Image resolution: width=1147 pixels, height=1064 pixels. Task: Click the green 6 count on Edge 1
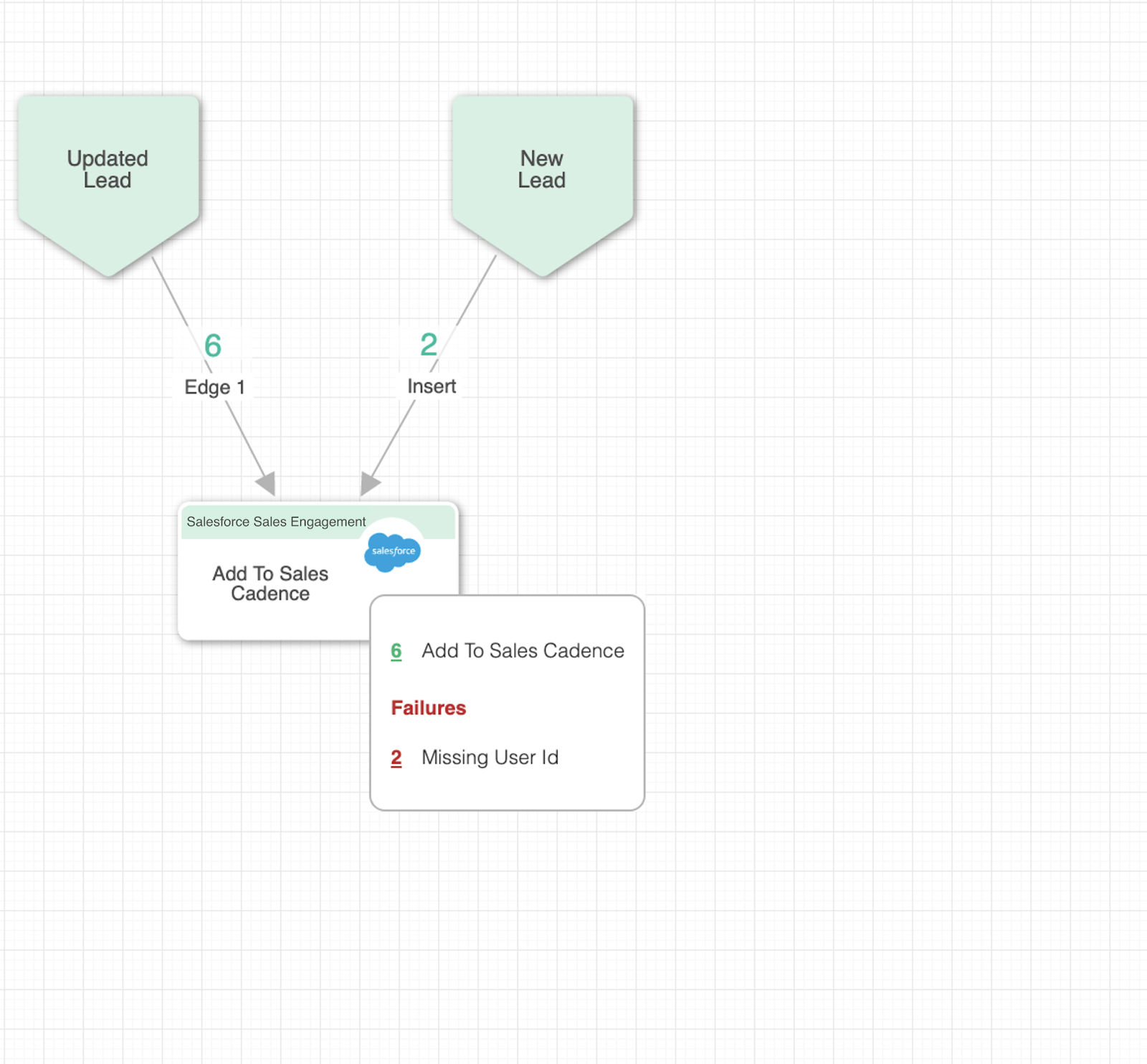(x=213, y=346)
